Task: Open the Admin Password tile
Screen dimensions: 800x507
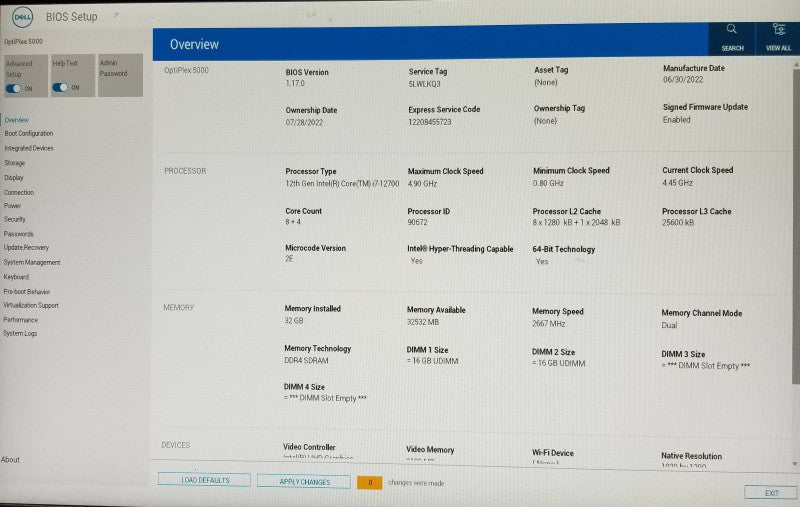Action: tap(120, 75)
